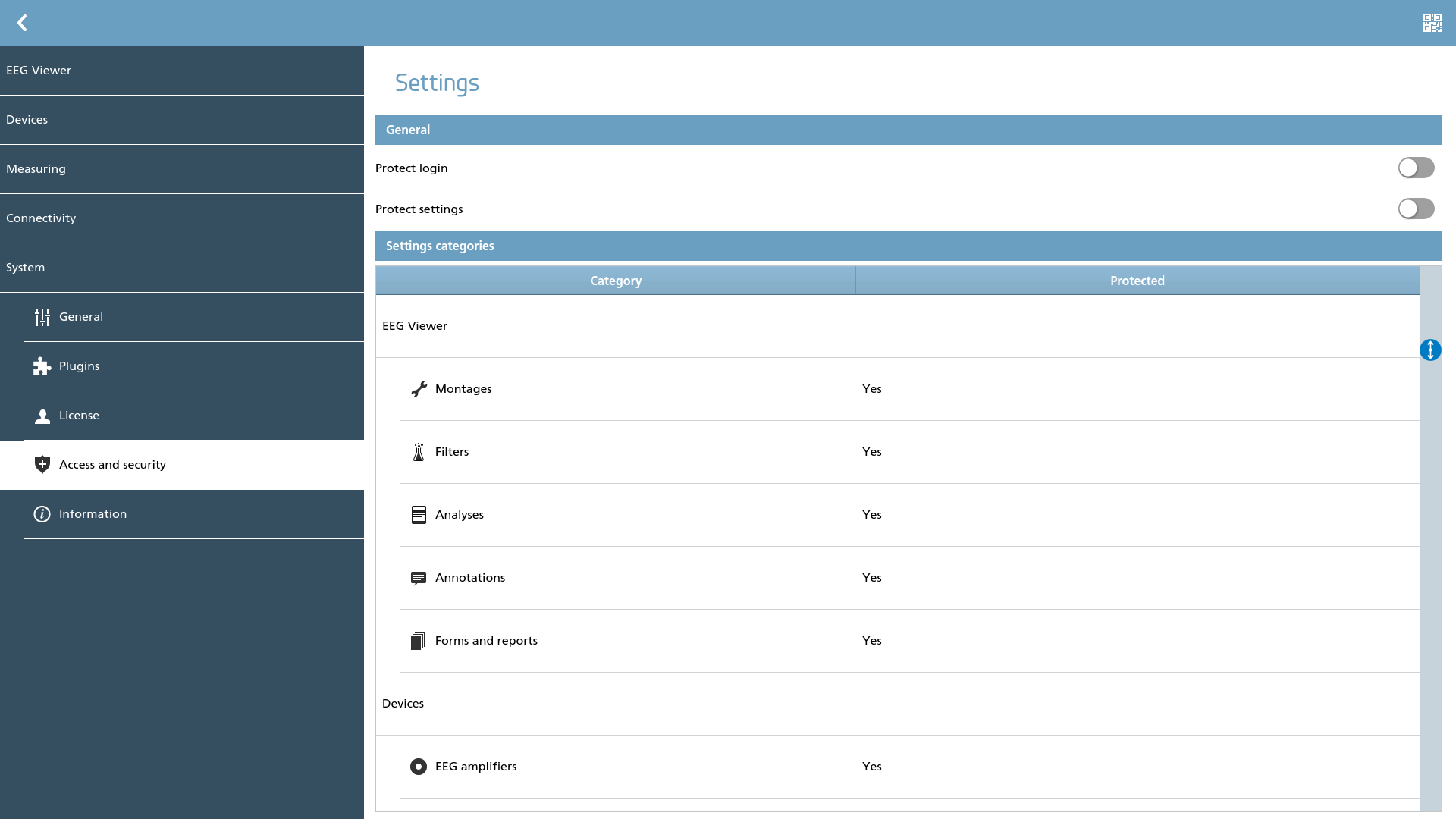Click the License person icon
This screenshot has height=819, width=1456.
pos(42,416)
